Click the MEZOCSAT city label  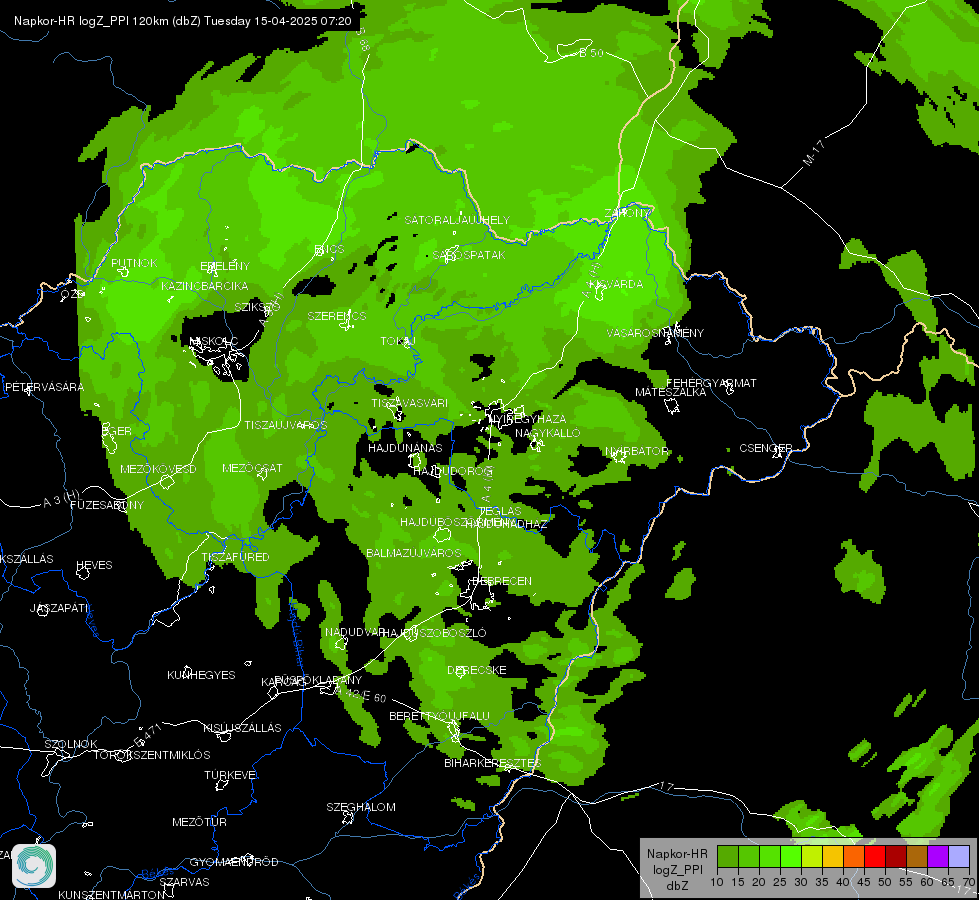[x=252, y=468]
